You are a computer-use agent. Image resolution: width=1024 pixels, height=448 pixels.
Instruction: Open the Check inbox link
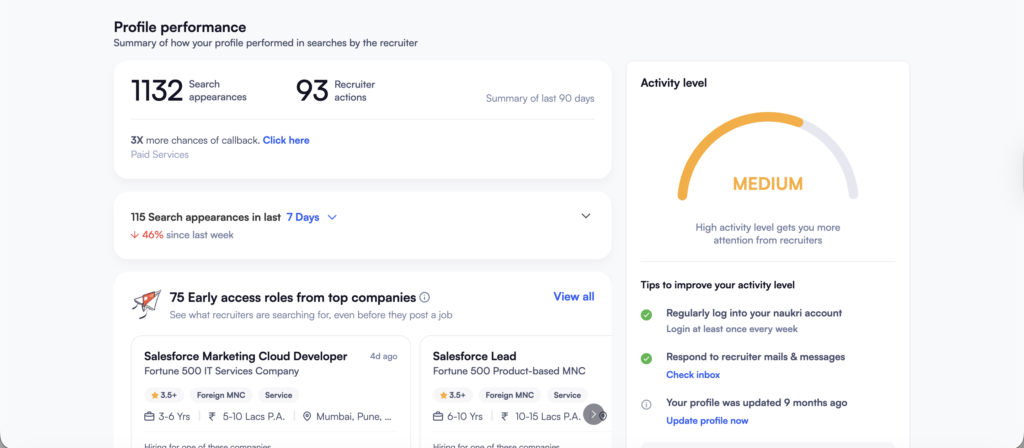693,375
